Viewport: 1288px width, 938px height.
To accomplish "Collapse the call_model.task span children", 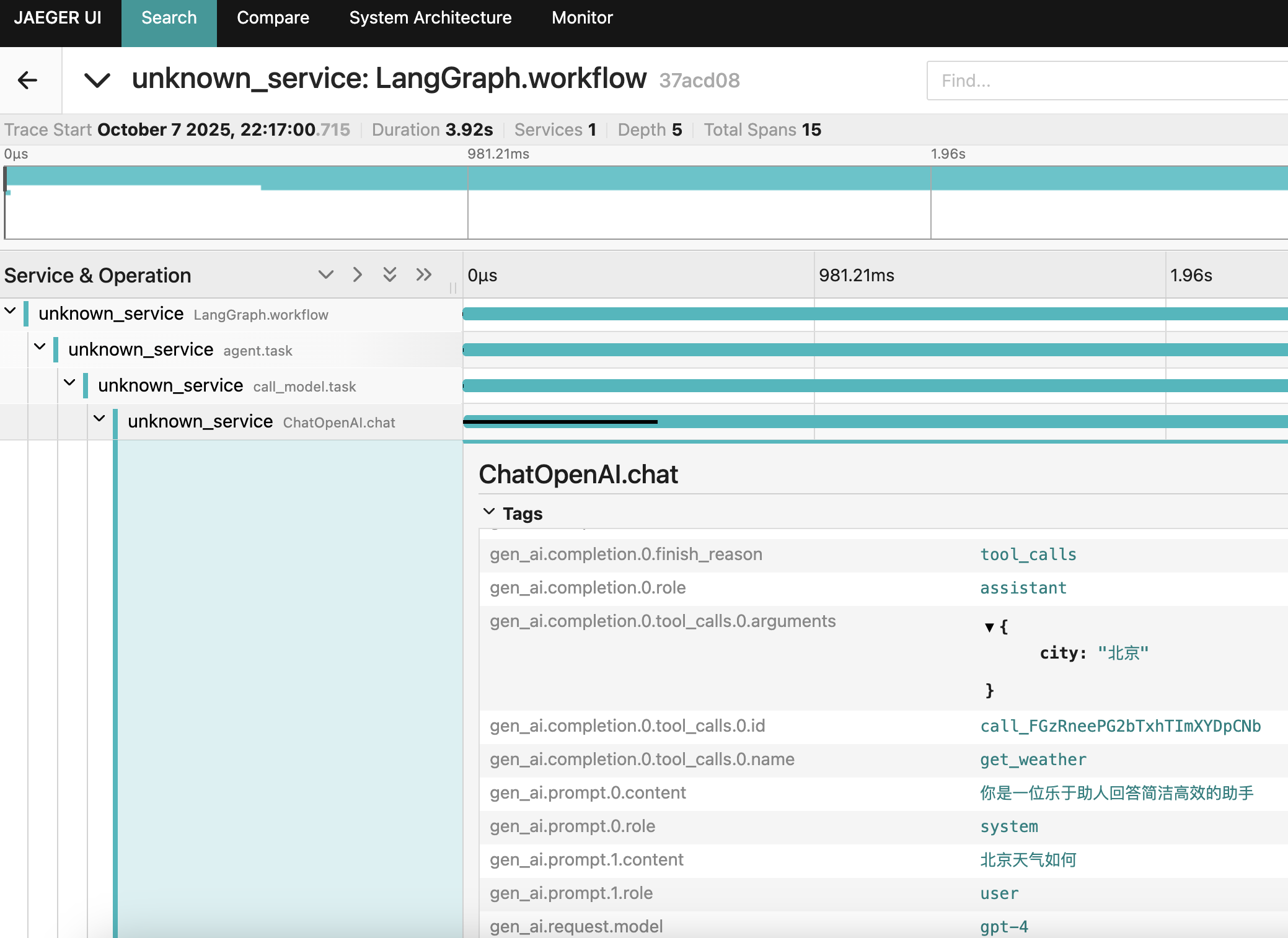I will [69, 382].
